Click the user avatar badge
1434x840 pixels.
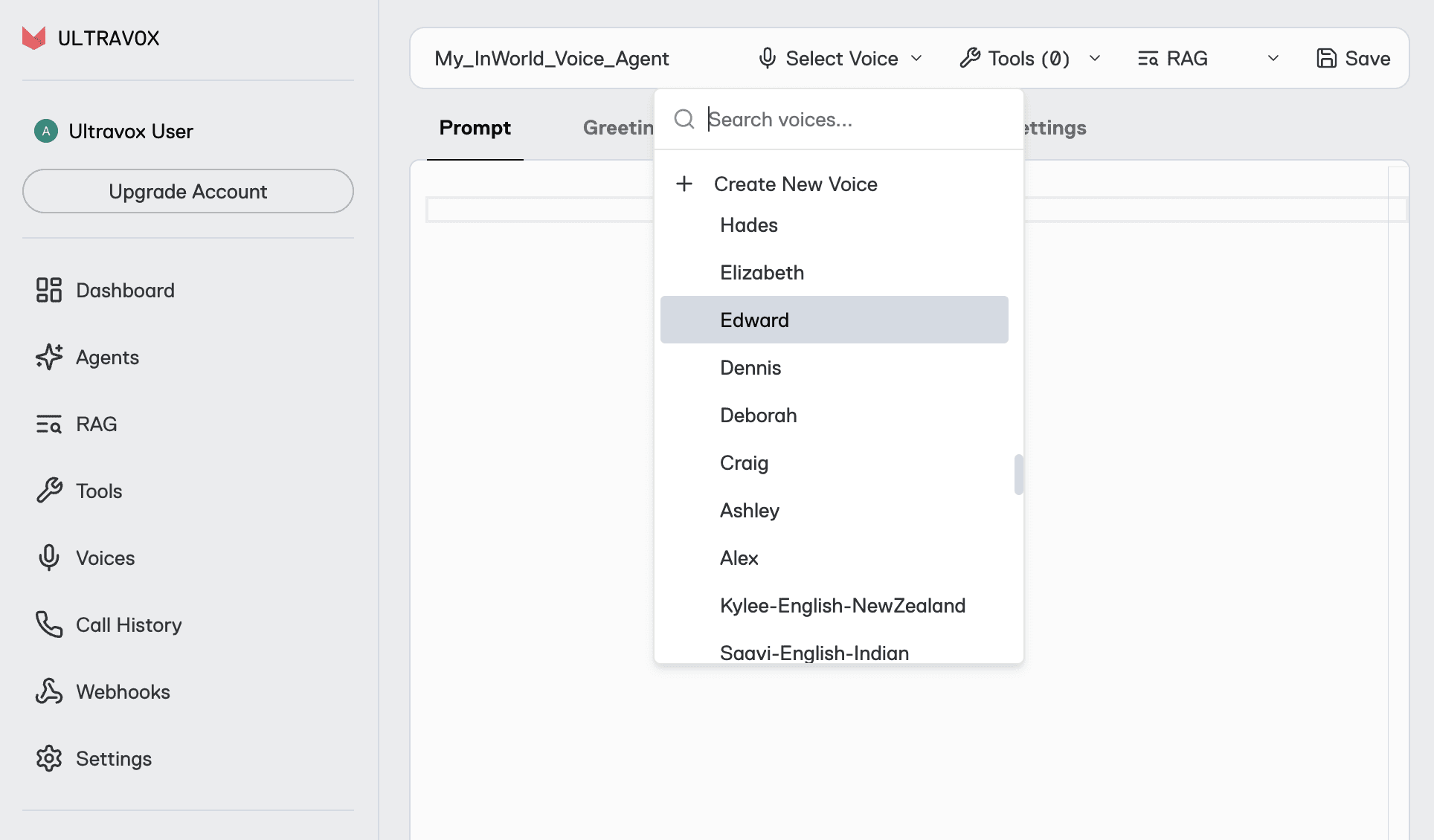46,132
